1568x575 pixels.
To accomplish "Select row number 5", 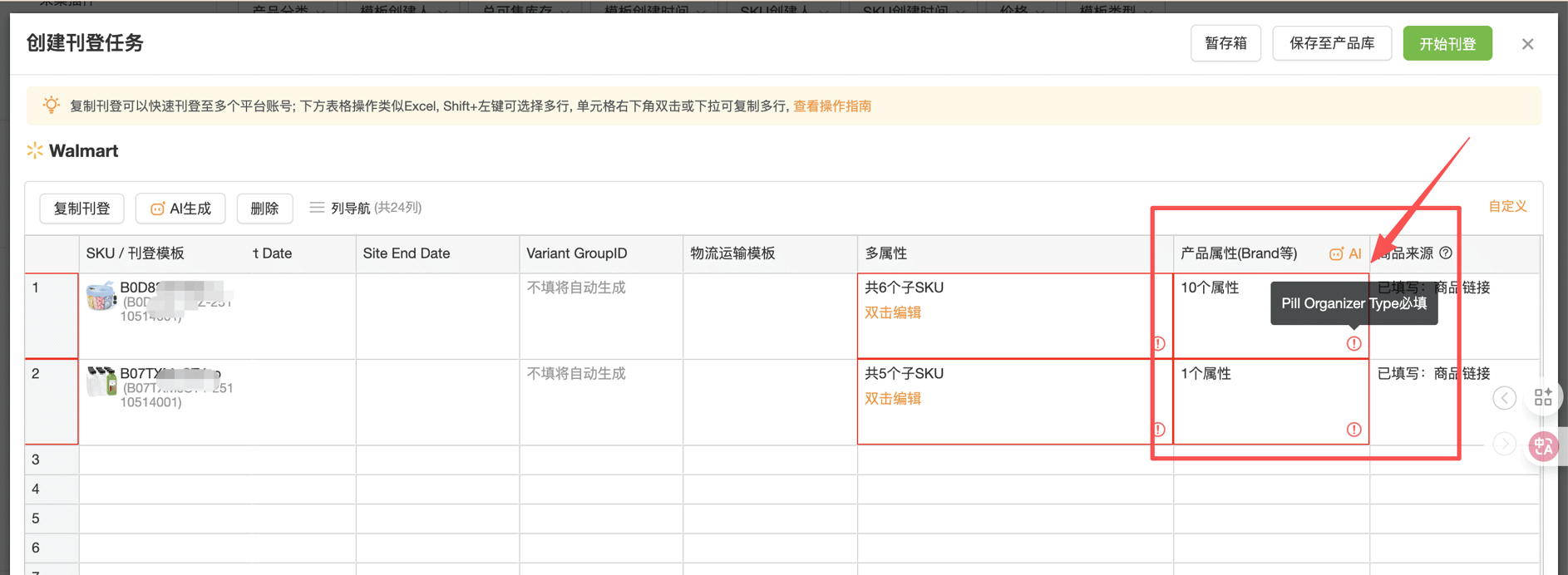I will (52, 518).
